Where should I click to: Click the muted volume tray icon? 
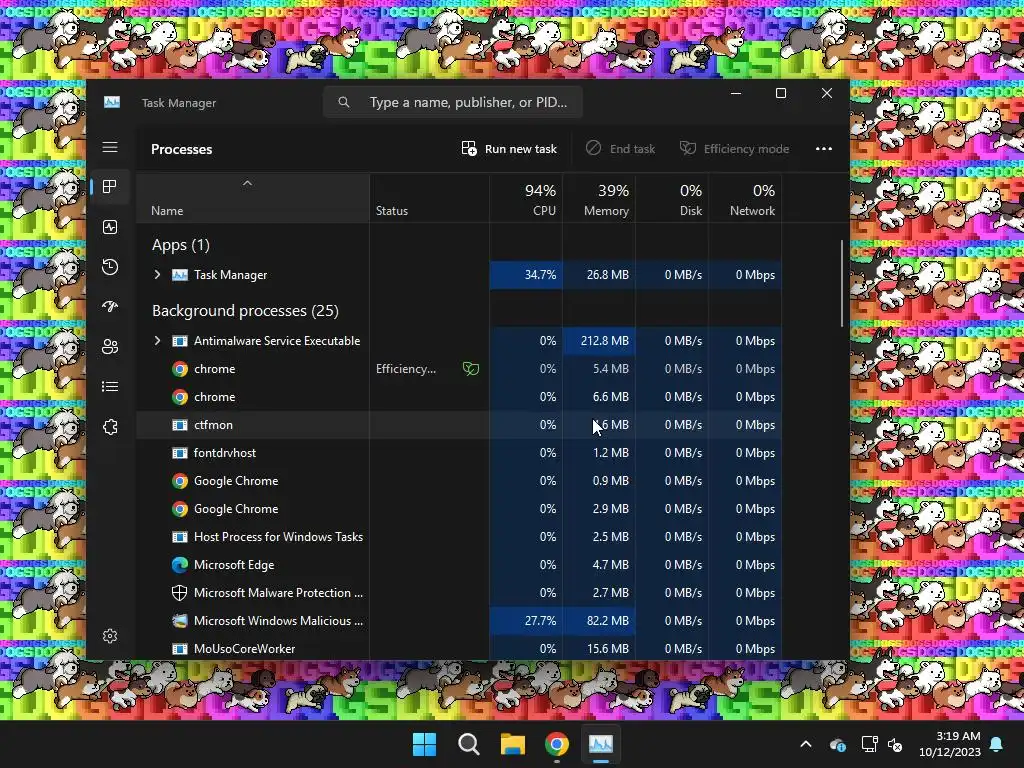pos(896,744)
